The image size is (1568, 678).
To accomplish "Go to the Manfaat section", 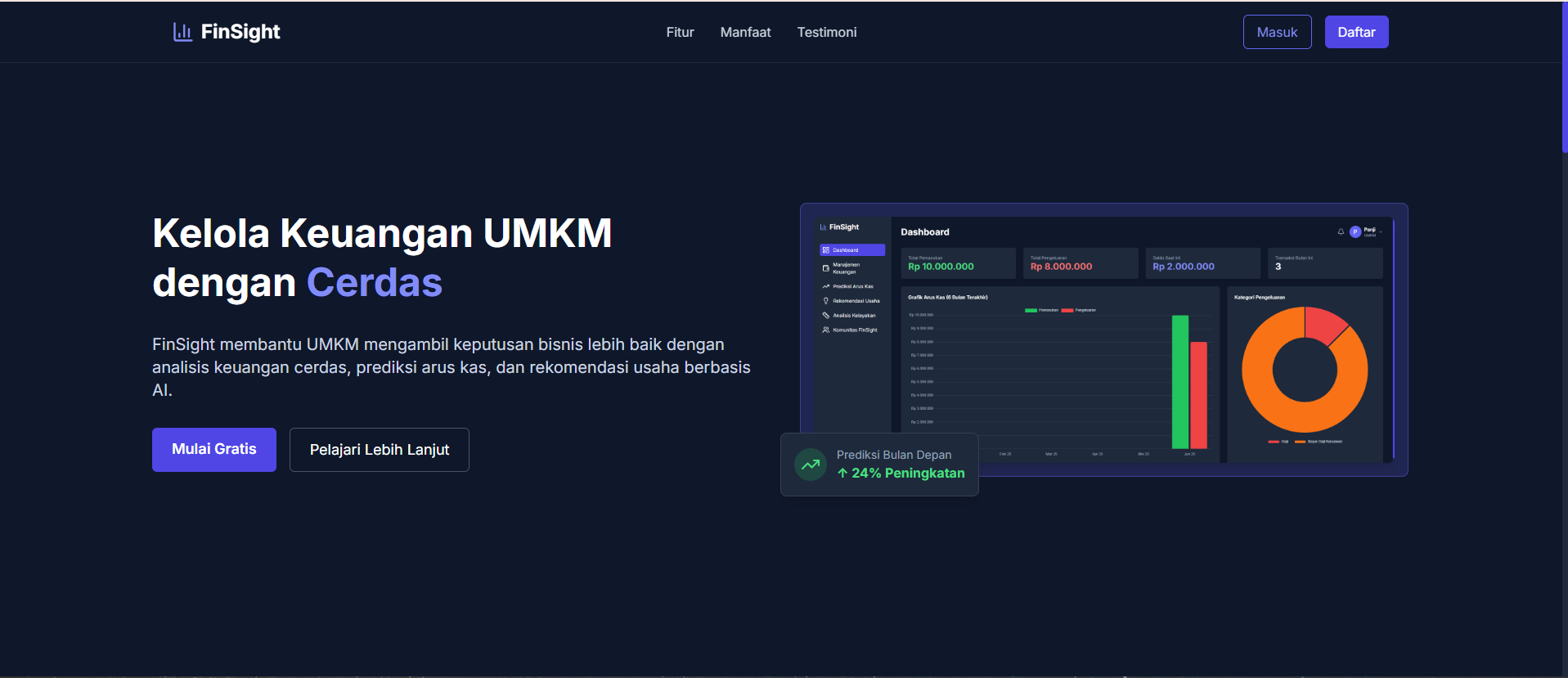I will click(x=745, y=32).
